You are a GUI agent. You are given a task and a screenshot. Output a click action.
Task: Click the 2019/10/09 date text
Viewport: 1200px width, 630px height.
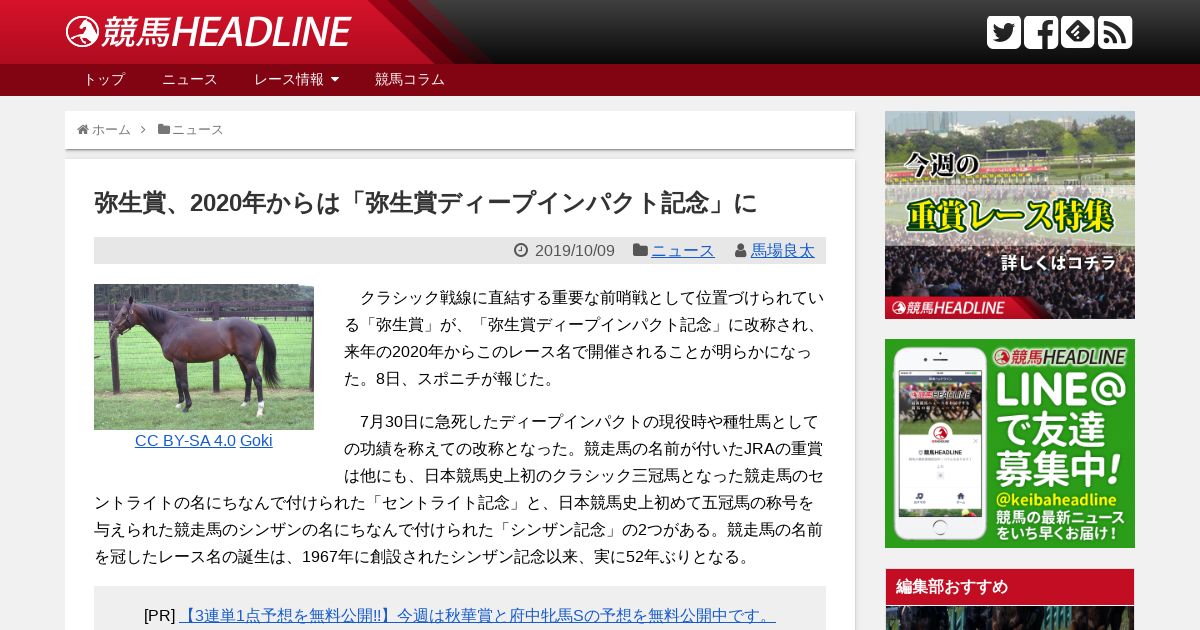click(x=575, y=250)
